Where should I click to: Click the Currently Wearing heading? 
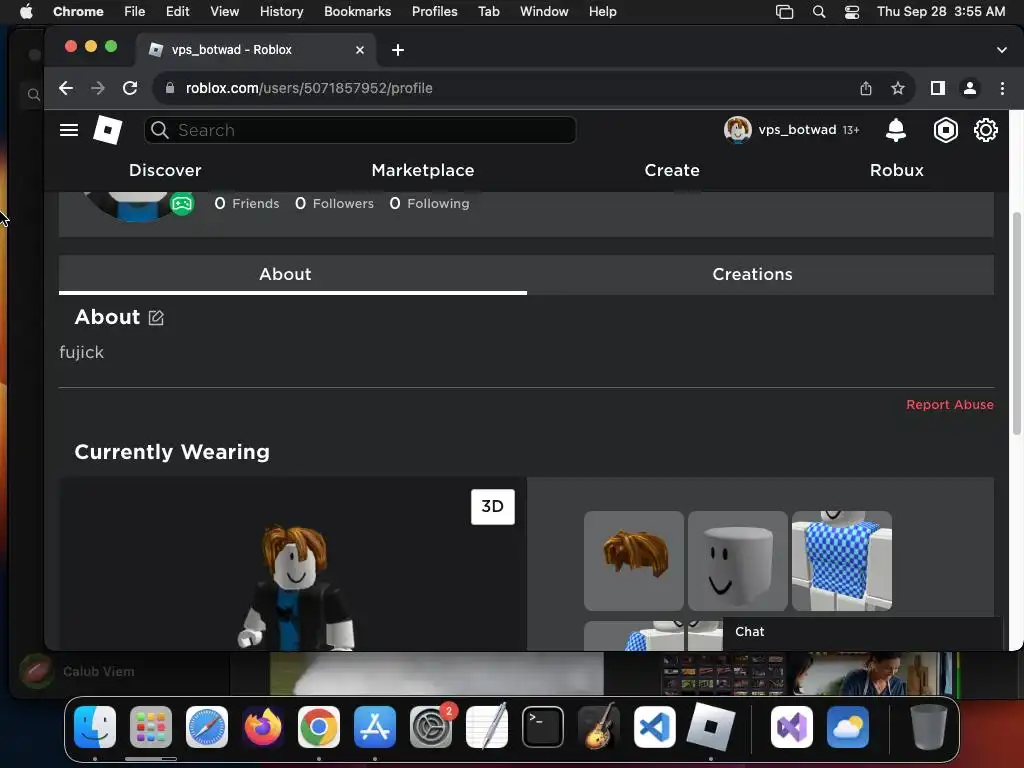(172, 452)
